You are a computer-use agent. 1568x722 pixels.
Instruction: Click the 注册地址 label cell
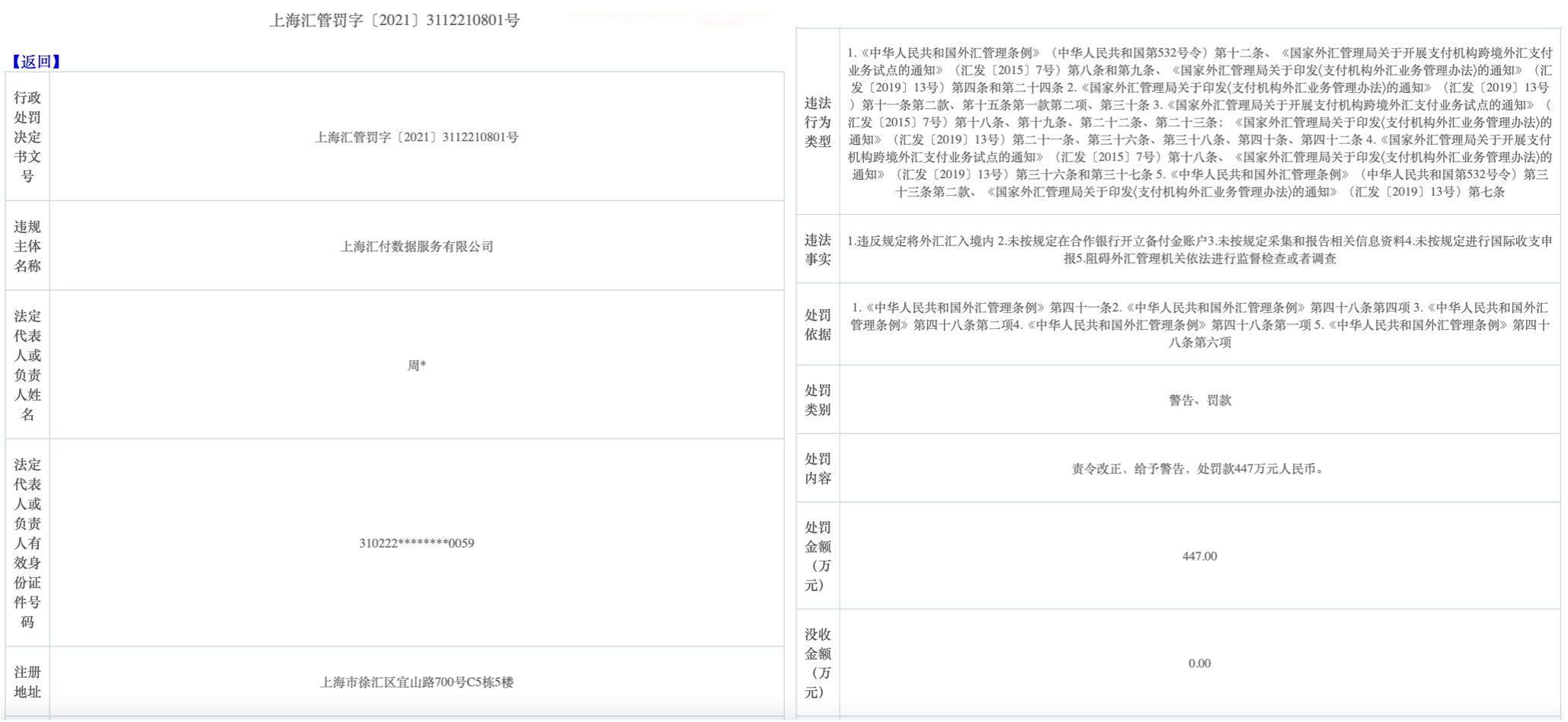pyautogui.click(x=27, y=682)
